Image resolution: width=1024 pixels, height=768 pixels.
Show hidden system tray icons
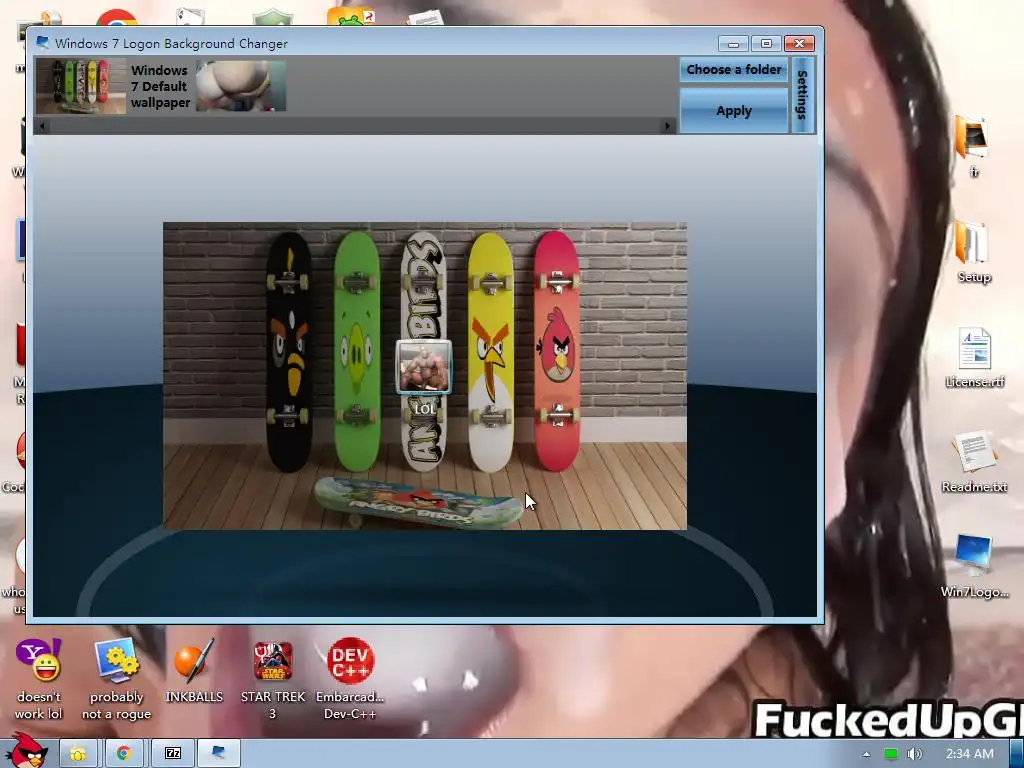tap(866, 754)
